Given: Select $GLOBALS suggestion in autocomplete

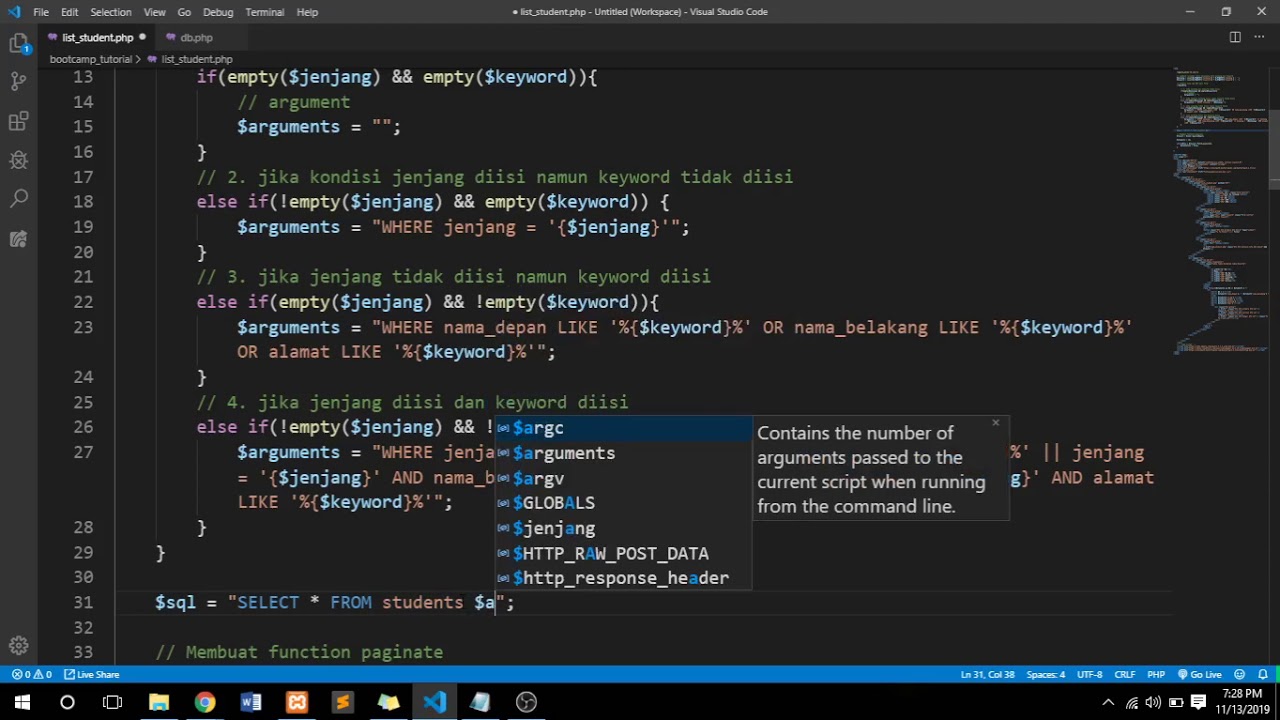Looking at the screenshot, I should point(624,503).
